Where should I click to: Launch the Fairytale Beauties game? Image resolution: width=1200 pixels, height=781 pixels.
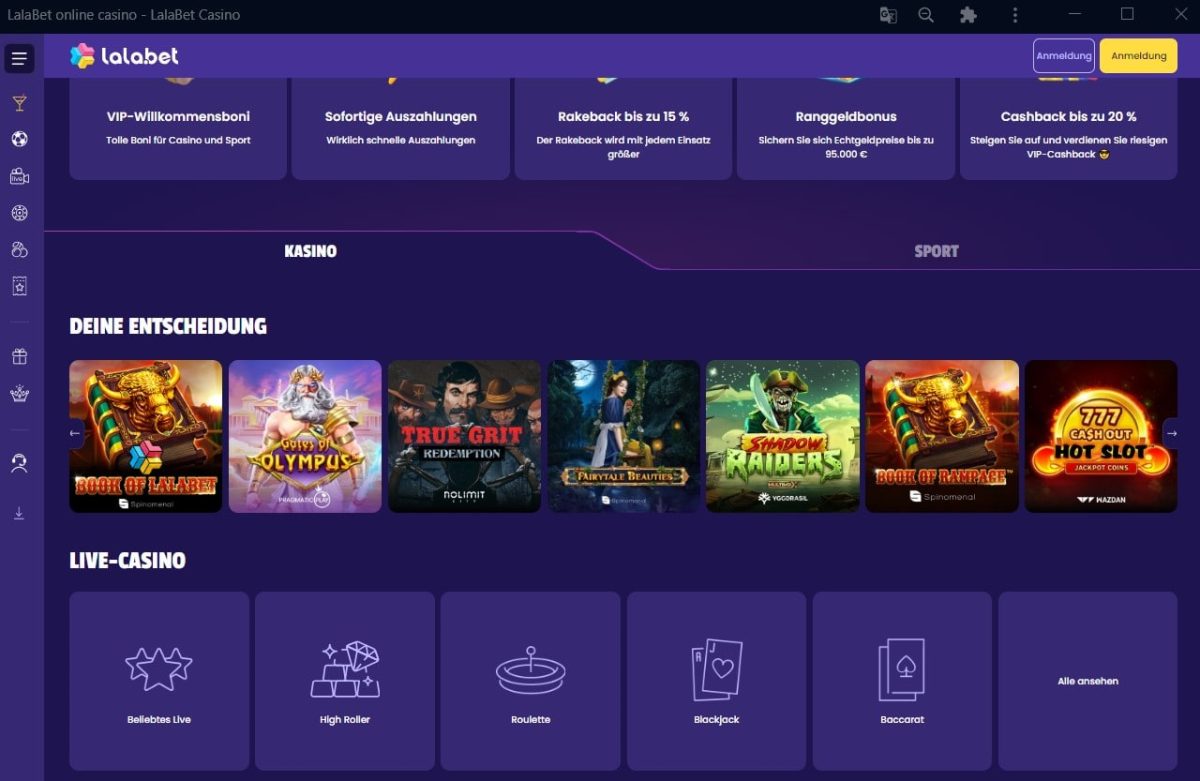click(623, 436)
